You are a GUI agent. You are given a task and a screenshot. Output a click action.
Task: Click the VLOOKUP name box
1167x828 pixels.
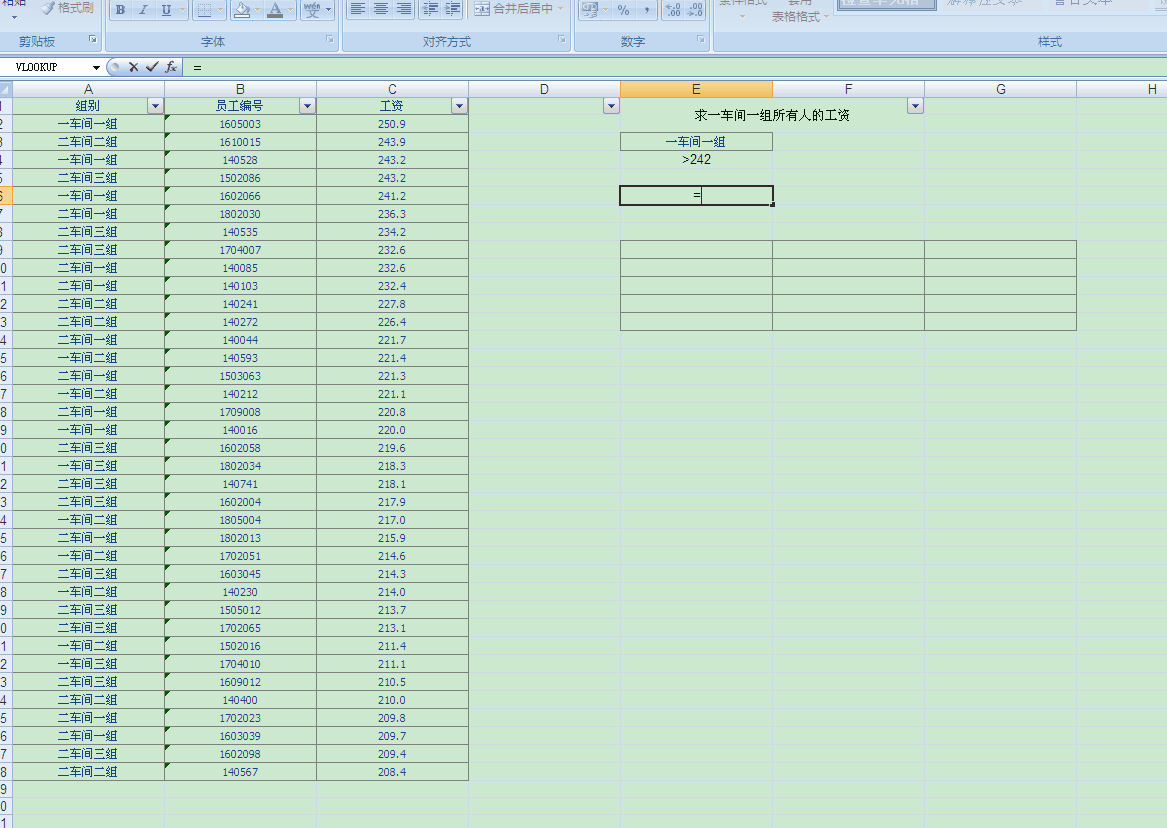click(45, 68)
